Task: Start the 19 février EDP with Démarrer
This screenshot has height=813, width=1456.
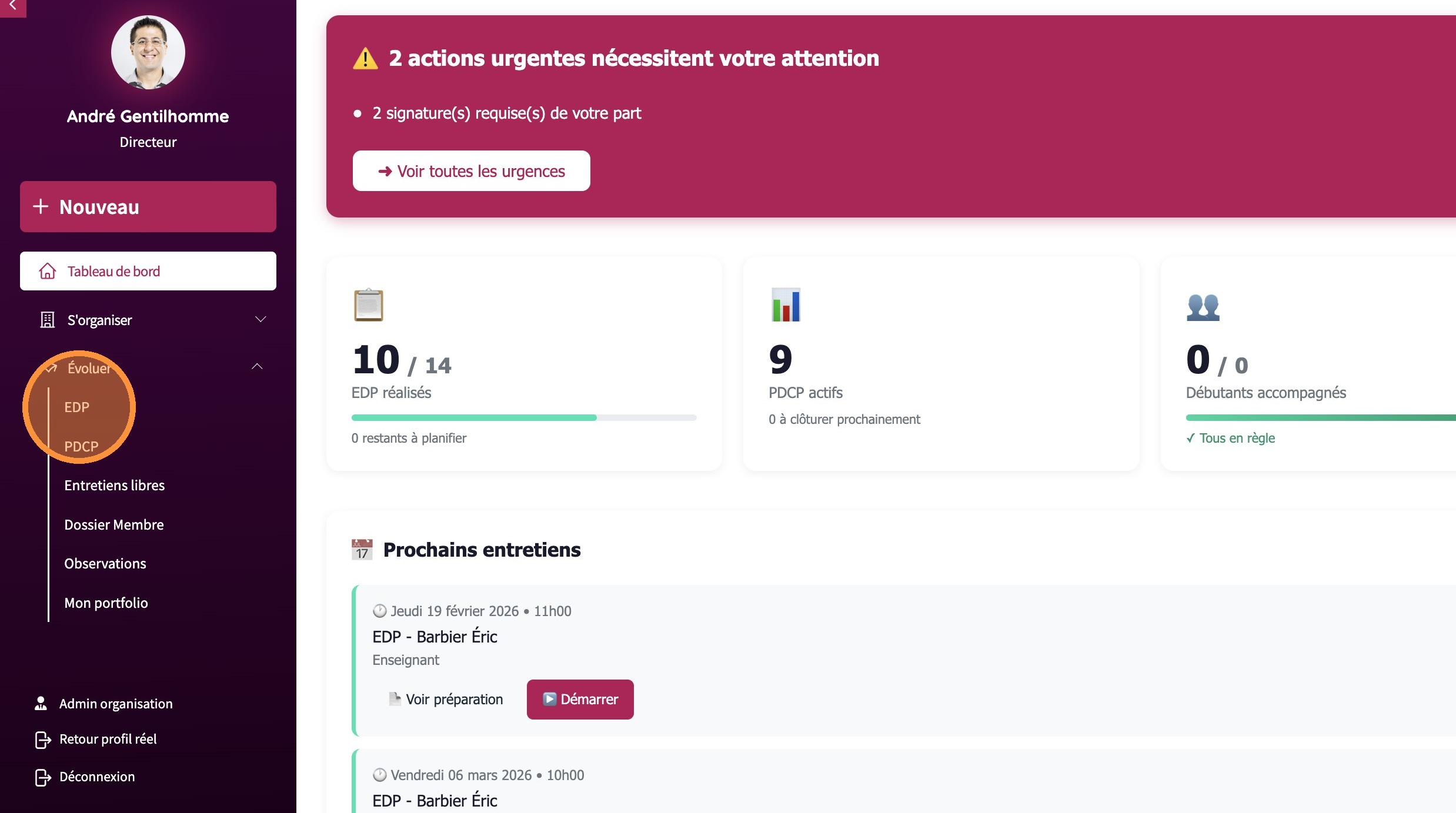Action: point(580,700)
